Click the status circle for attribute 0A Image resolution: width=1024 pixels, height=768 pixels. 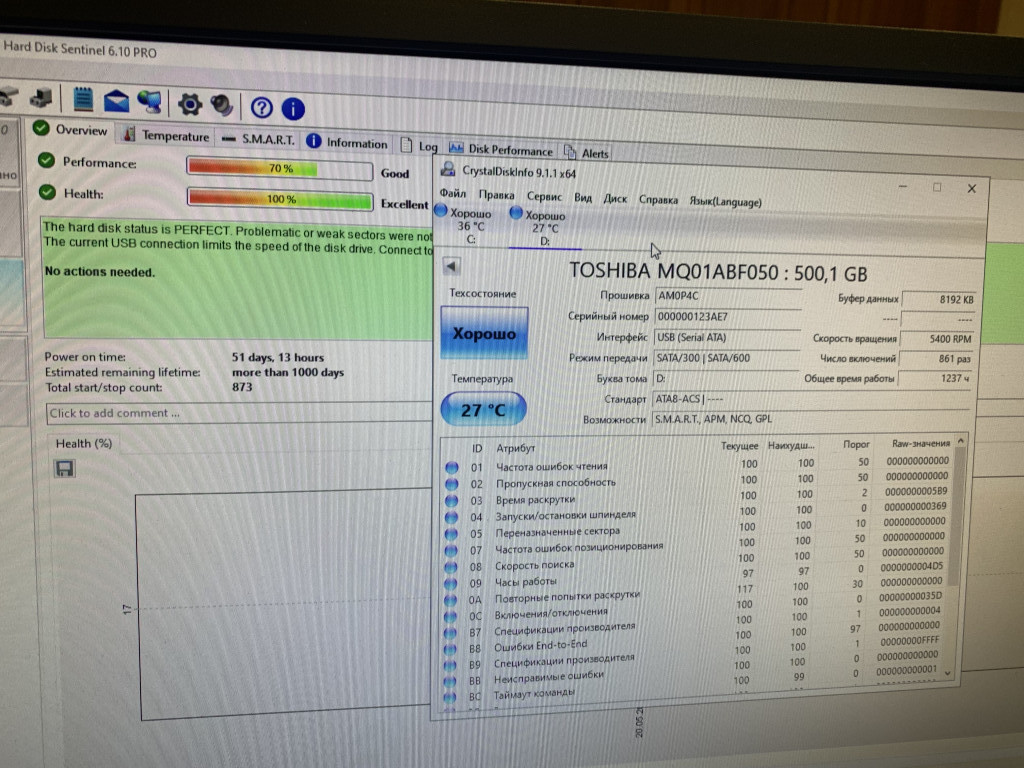451,600
